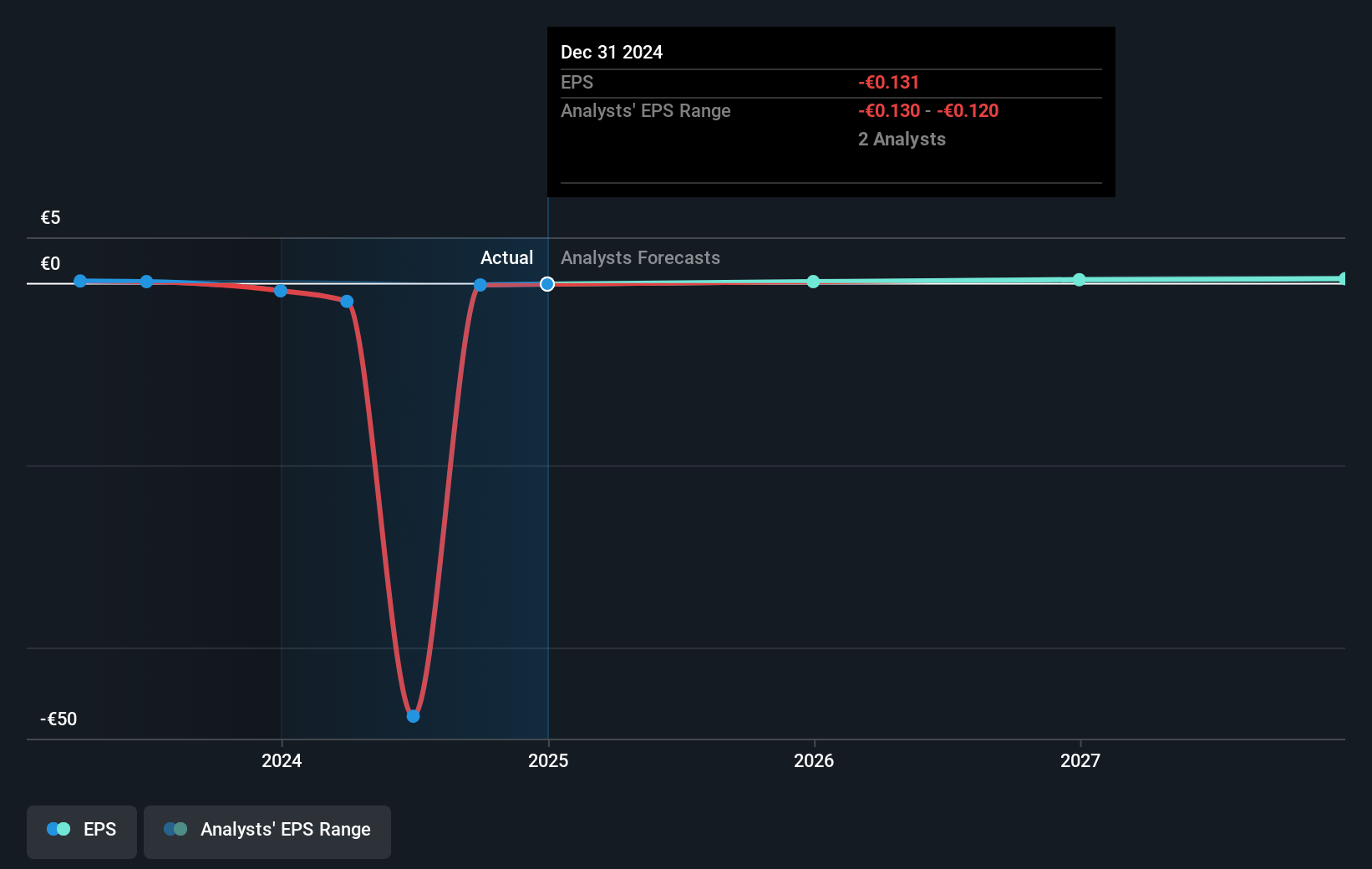Screen dimensions: 1372x869
Task: Click the 2024 x-axis label
Action: (x=282, y=760)
